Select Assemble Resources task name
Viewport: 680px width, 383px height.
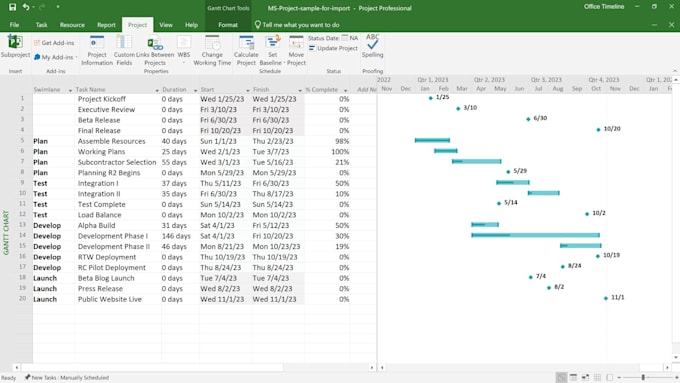click(x=111, y=141)
